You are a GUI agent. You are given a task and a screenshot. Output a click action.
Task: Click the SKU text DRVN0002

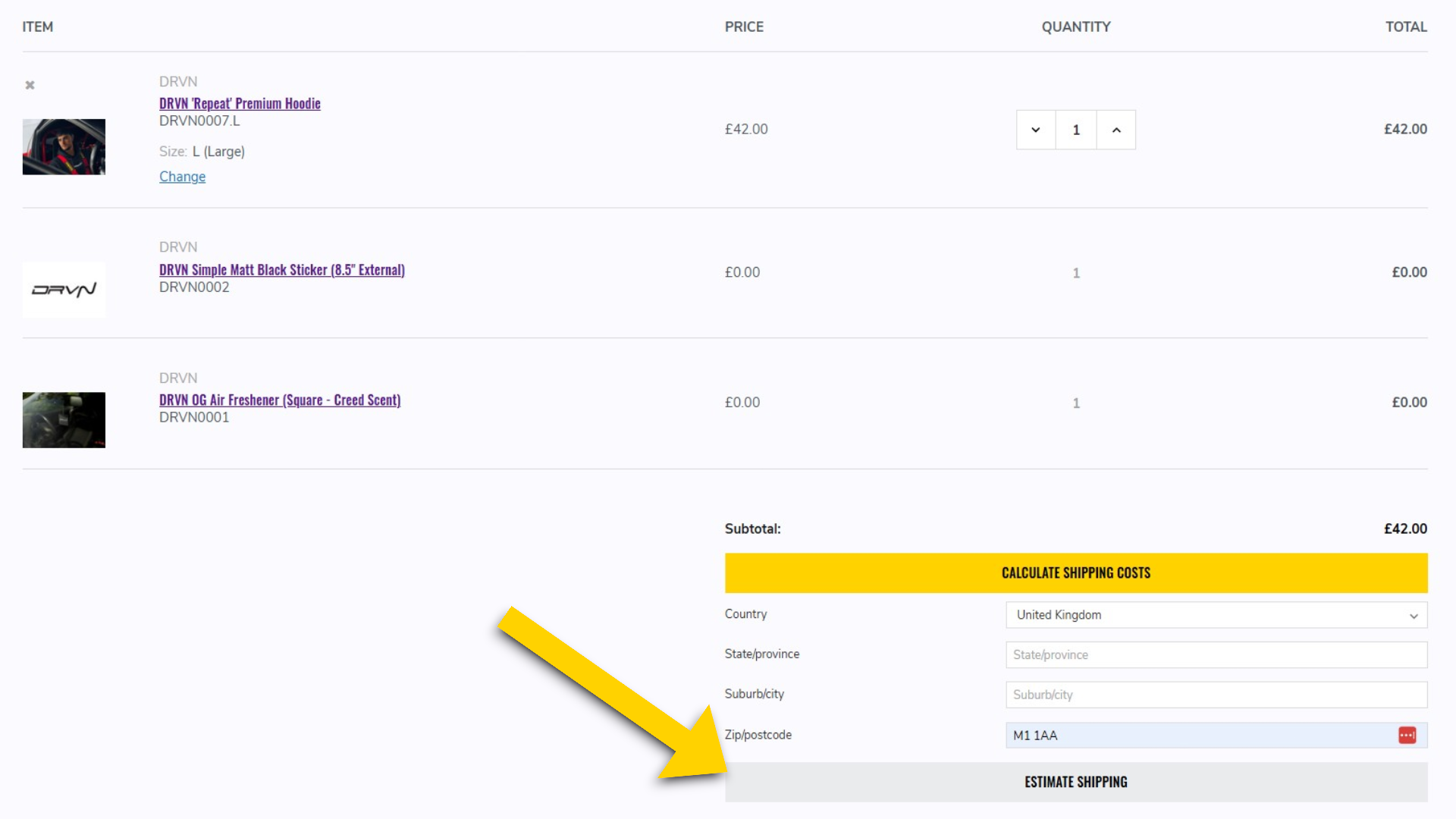(194, 287)
